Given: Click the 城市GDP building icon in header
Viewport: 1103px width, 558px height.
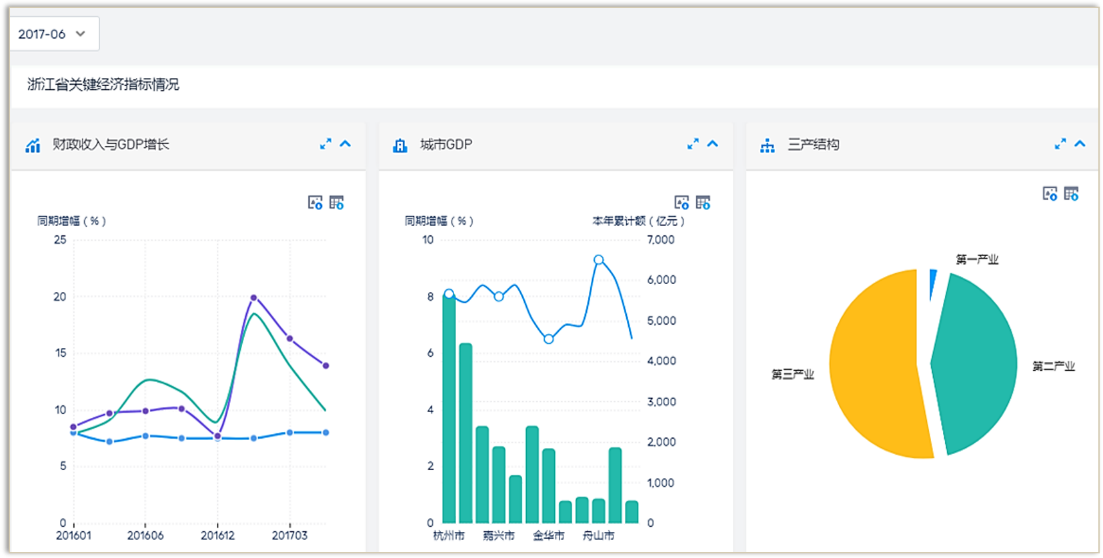Looking at the screenshot, I should [400, 145].
